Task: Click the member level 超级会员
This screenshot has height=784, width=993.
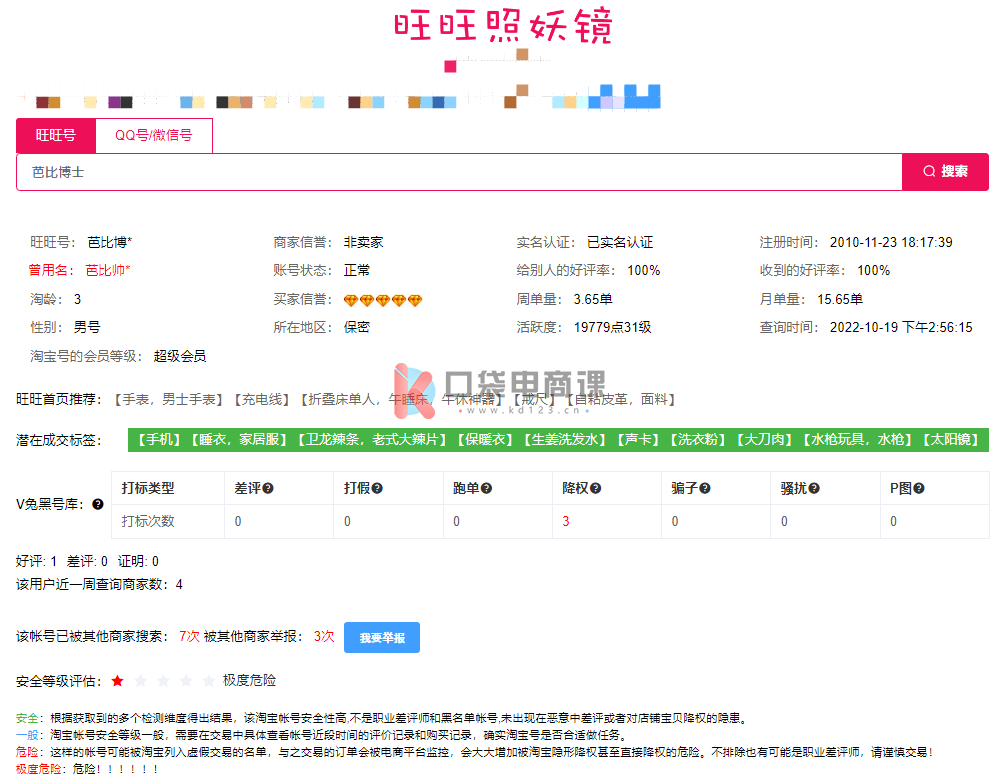Action: click(180, 357)
